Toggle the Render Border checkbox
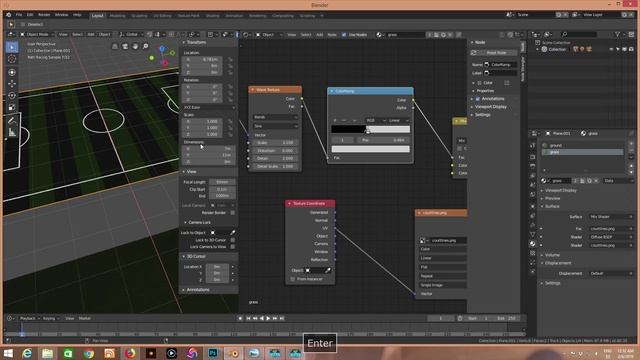The width and height of the screenshot is (640, 360). (x=233, y=213)
